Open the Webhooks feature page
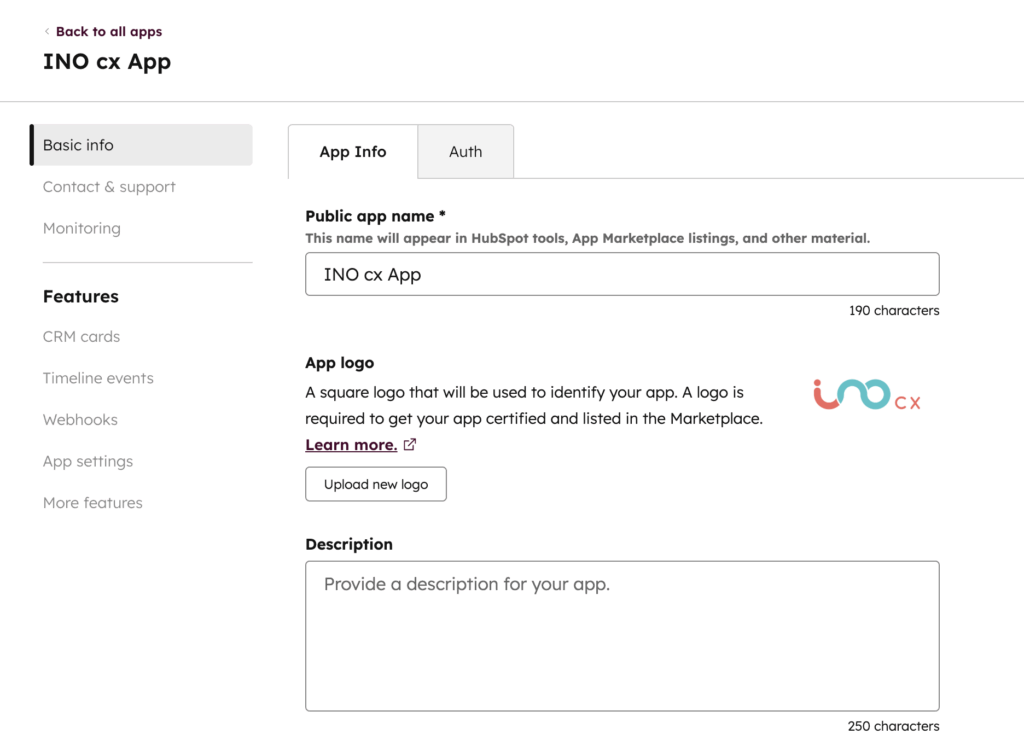The image size is (1024, 746). tap(80, 420)
